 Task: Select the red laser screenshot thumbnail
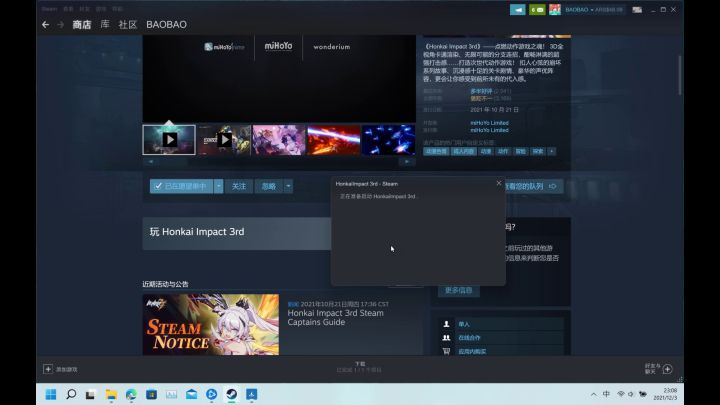coord(333,140)
